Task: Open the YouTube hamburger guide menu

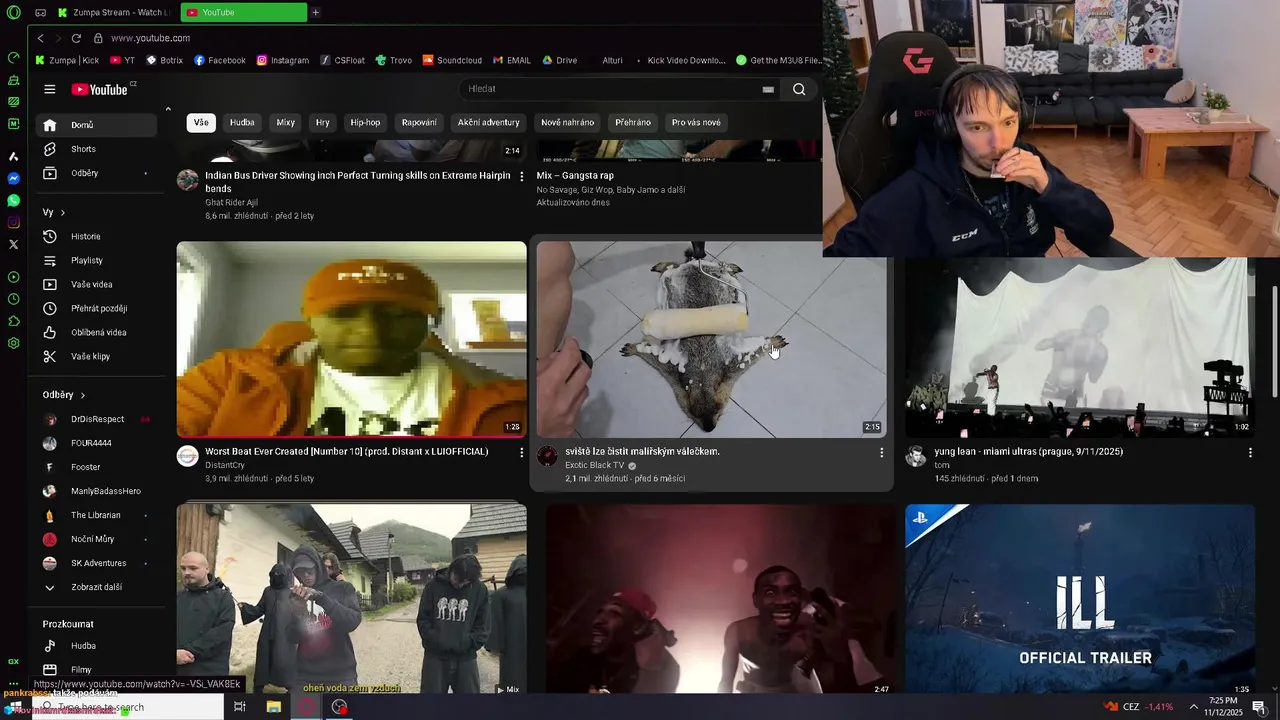Action: (49, 89)
